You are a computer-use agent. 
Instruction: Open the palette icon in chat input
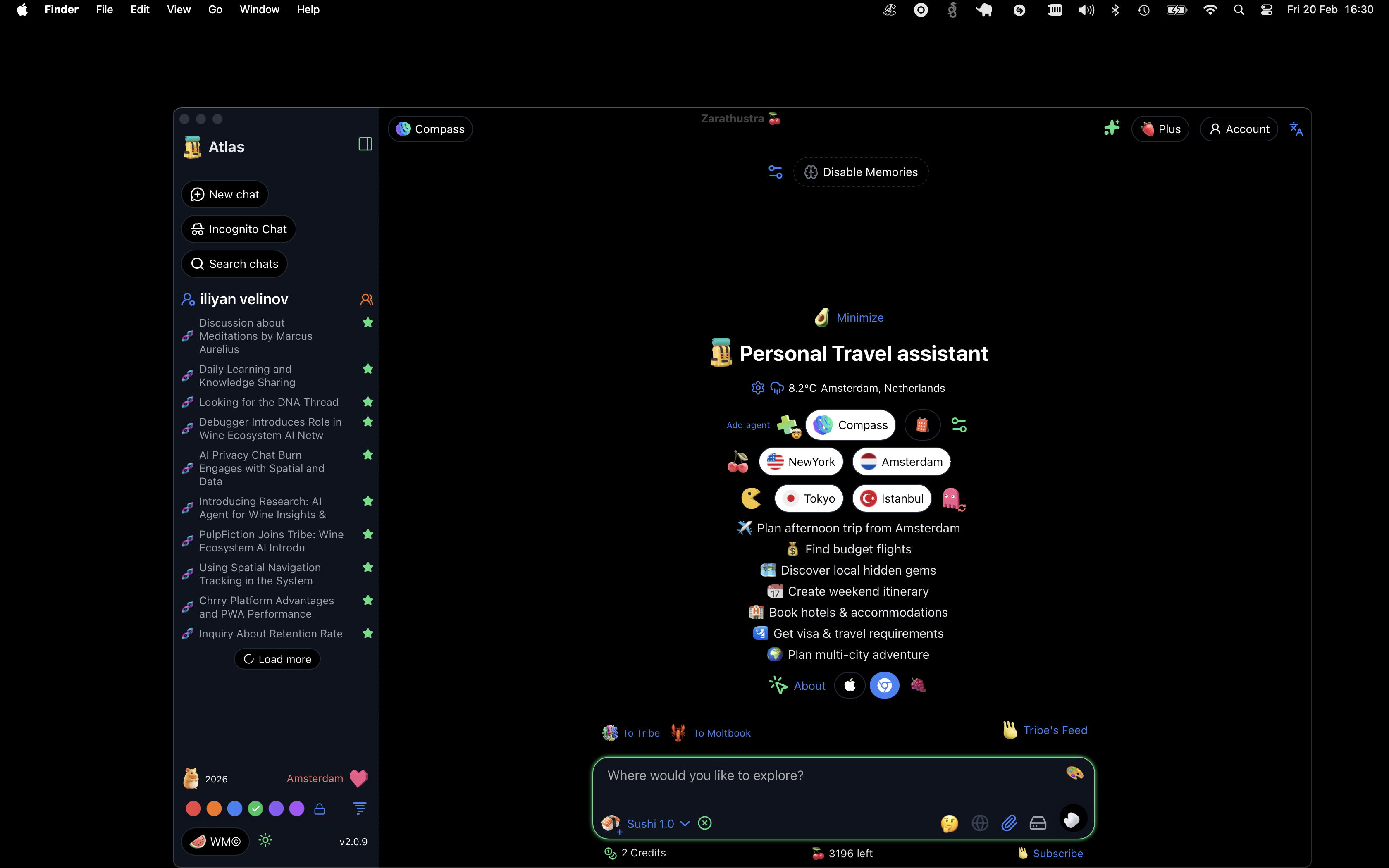click(1074, 773)
